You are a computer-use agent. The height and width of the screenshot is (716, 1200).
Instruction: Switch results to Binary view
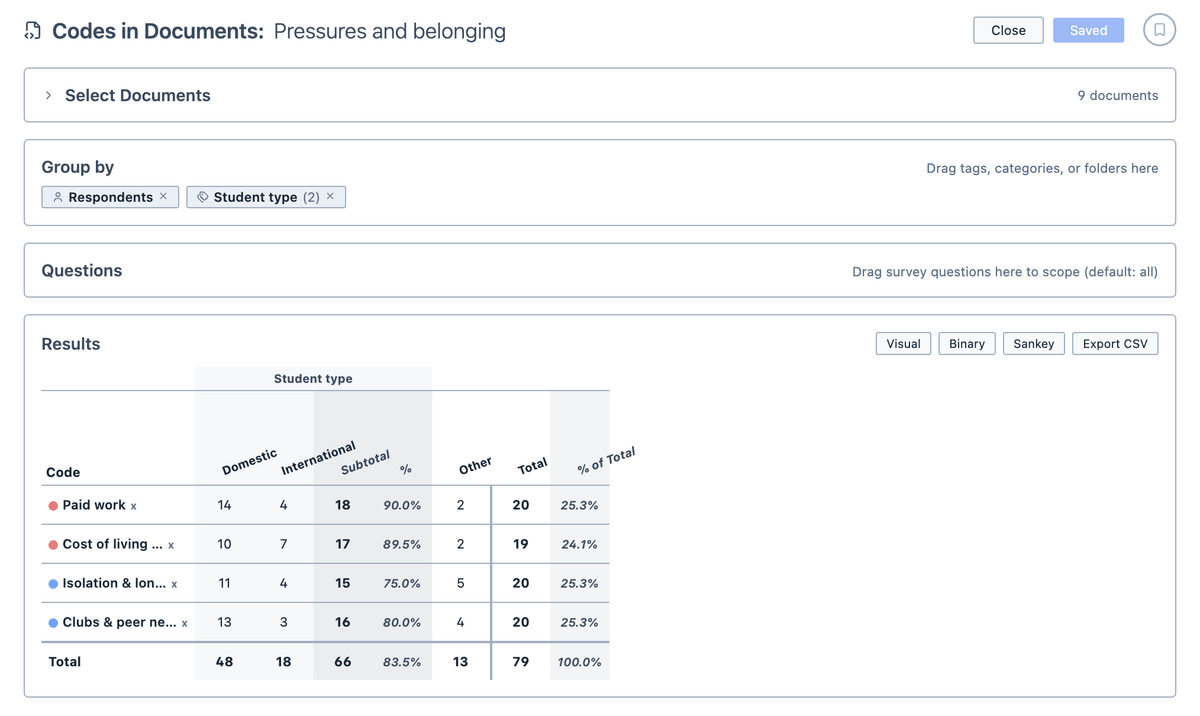pos(967,343)
